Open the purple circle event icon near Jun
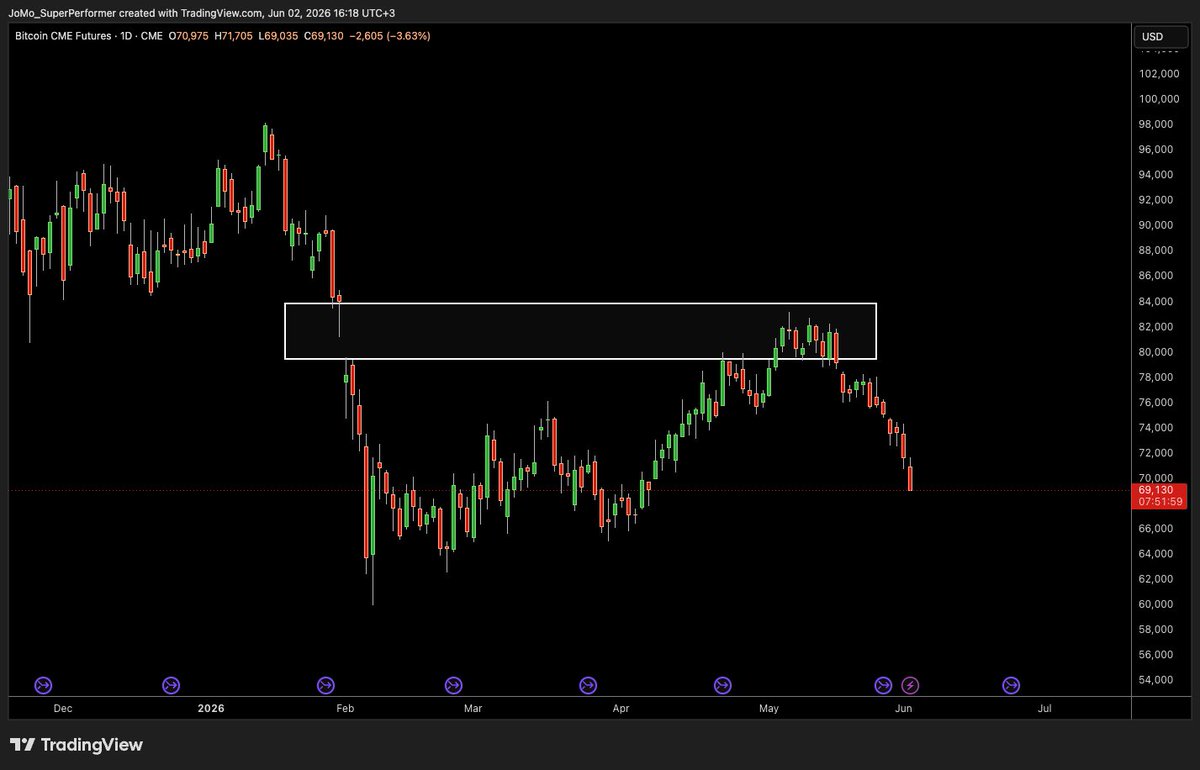1200x770 pixels. point(883,685)
